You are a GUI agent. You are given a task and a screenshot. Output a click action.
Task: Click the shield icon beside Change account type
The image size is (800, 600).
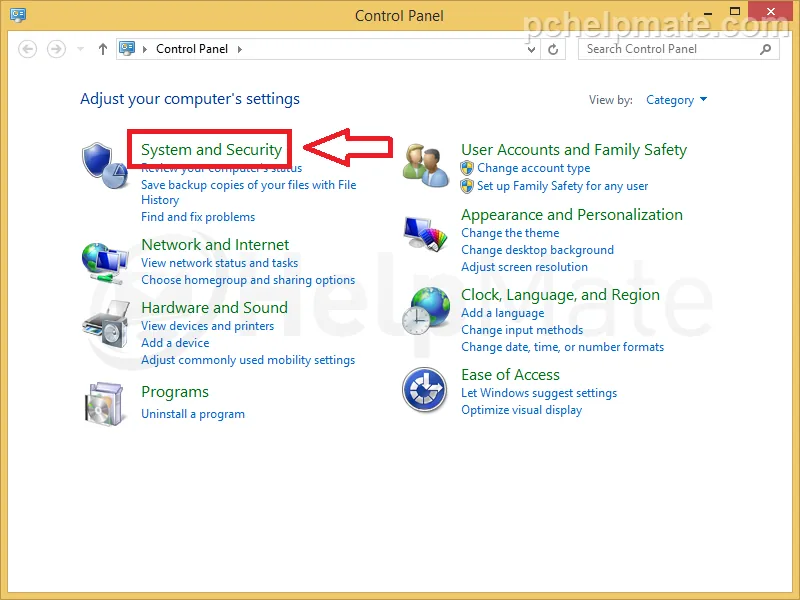point(467,168)
